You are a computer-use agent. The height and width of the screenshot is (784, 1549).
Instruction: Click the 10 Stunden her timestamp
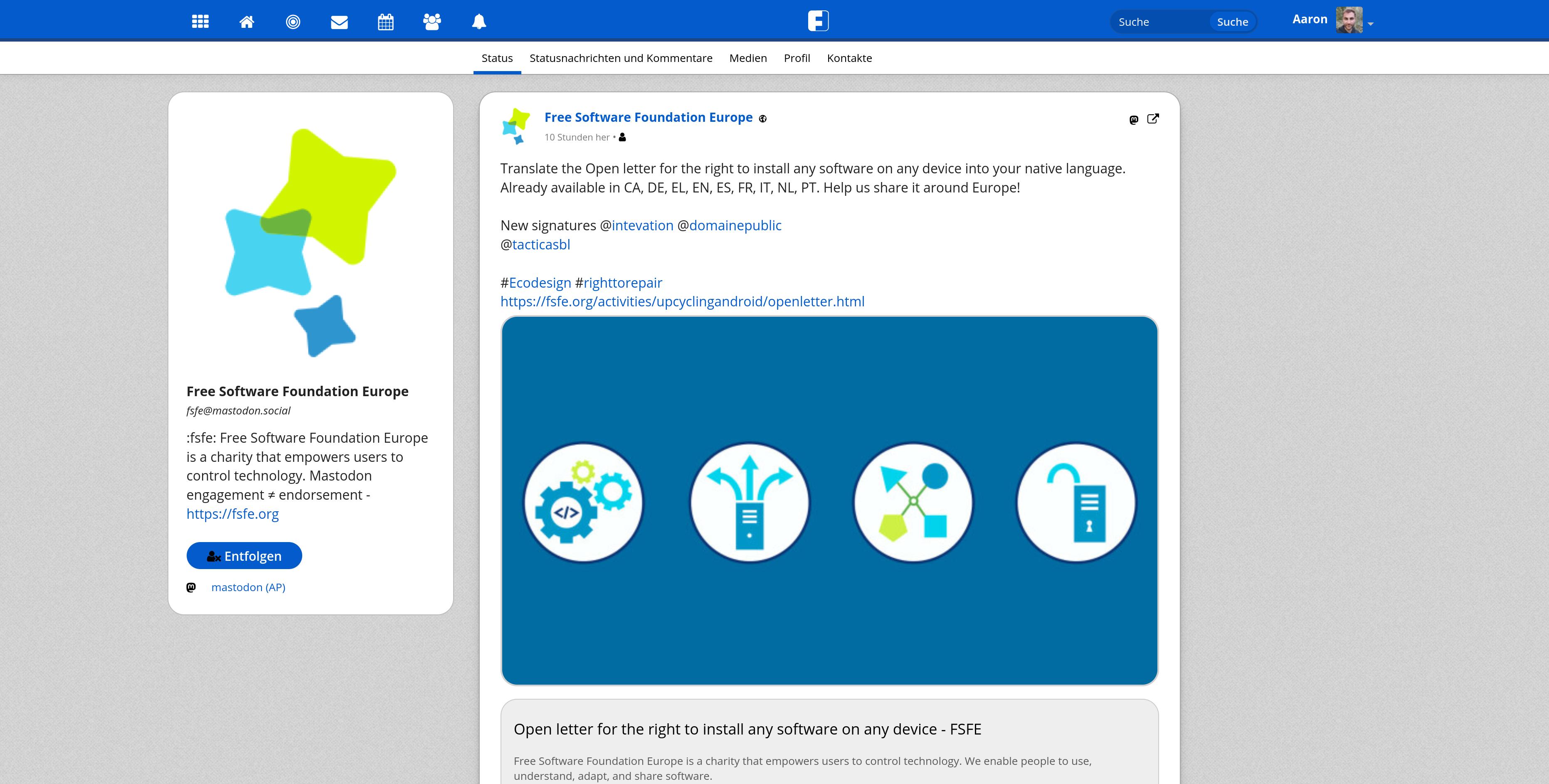click(x=577, y=137)
